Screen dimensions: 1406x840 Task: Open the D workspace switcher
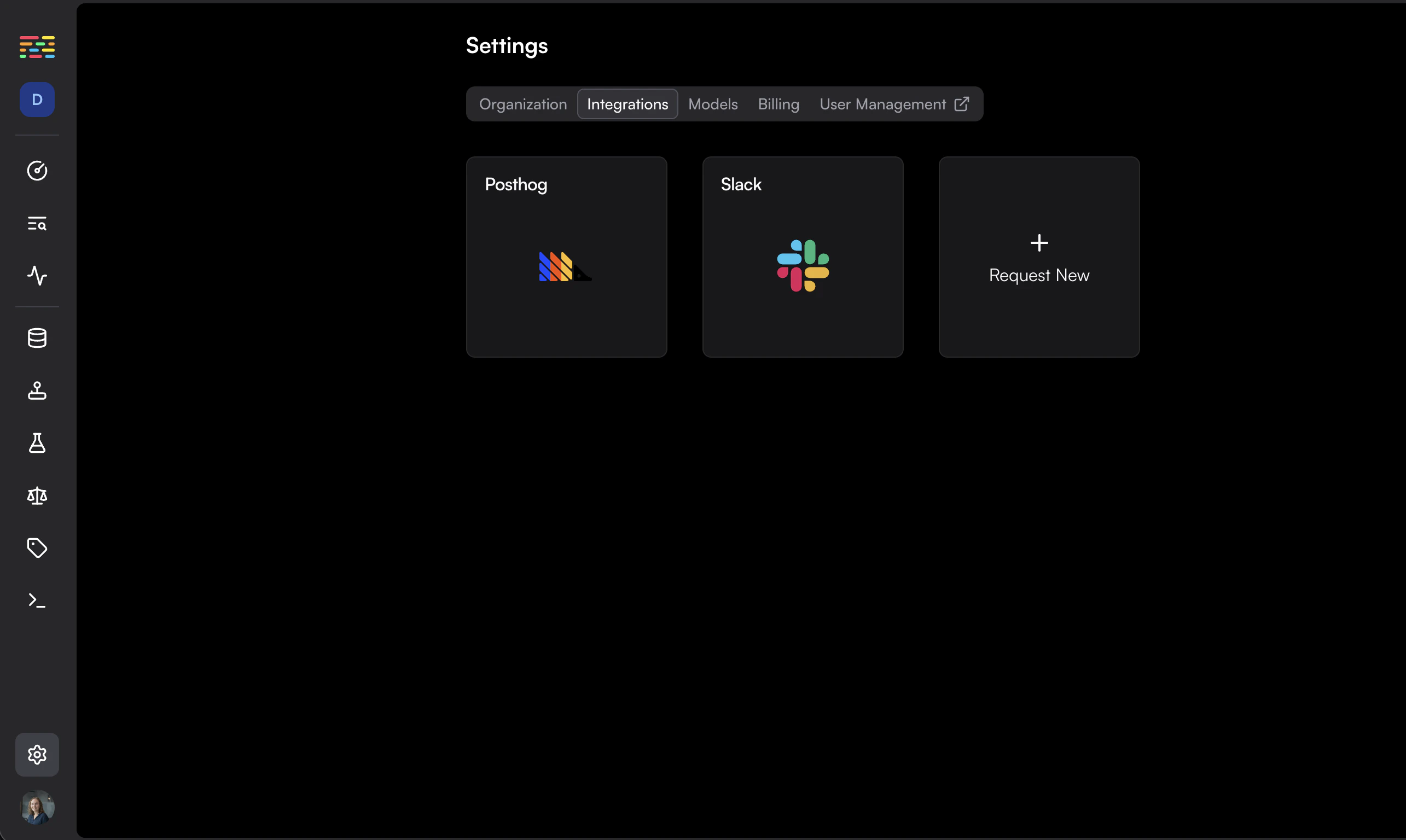(37, 100)
